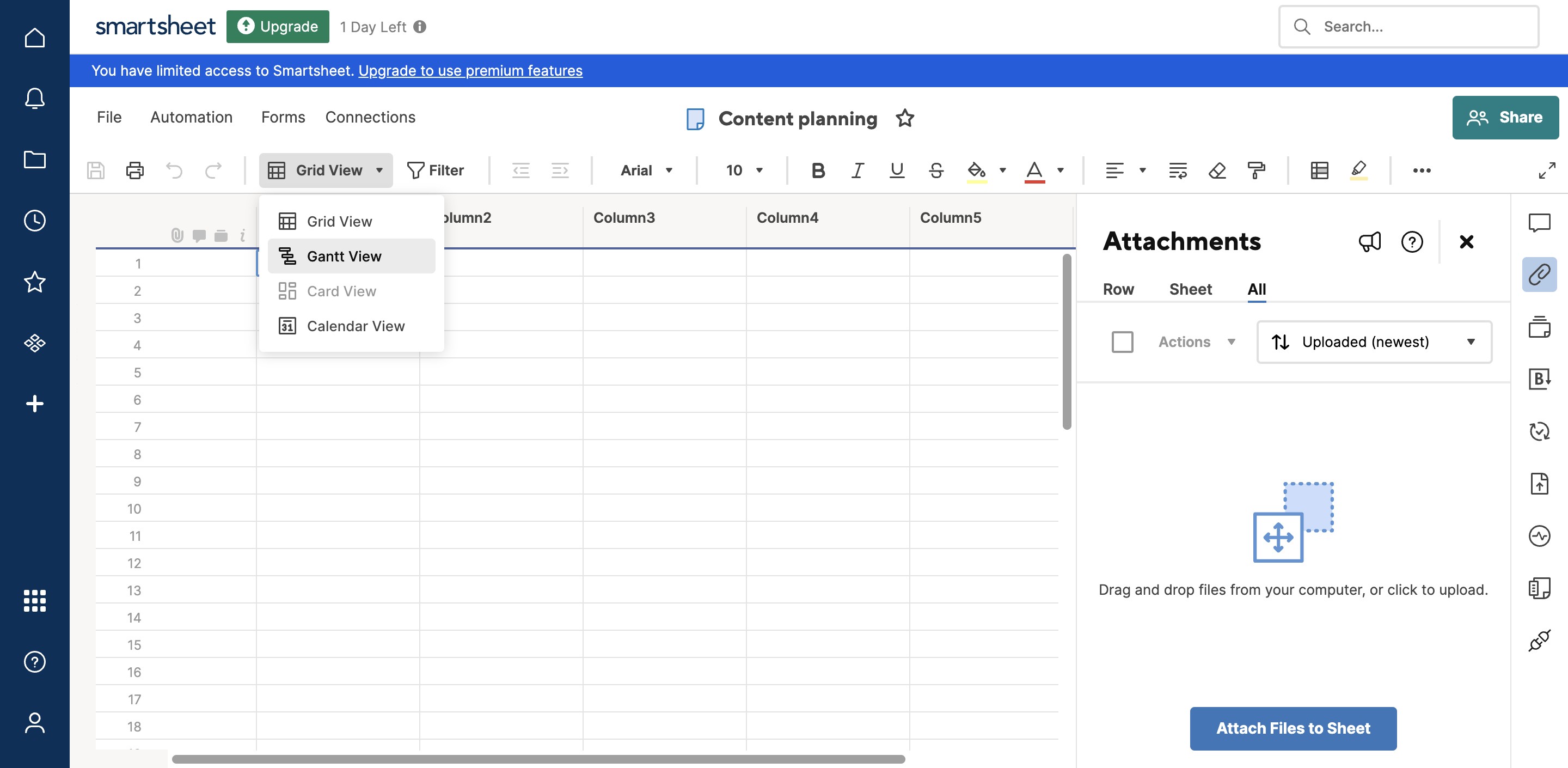Image resolution: width=1568 pixels, height=768 pixels.
Task: Open the Uploaded (newest) sort dropdown
Action: (x=1373, y=342)
